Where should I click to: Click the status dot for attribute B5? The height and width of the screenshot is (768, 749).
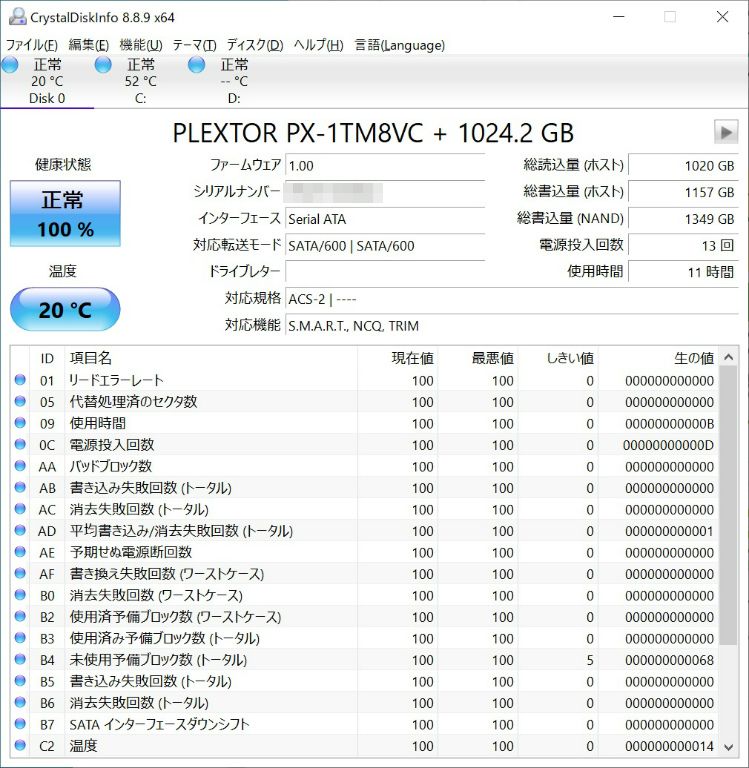(20, 681)
